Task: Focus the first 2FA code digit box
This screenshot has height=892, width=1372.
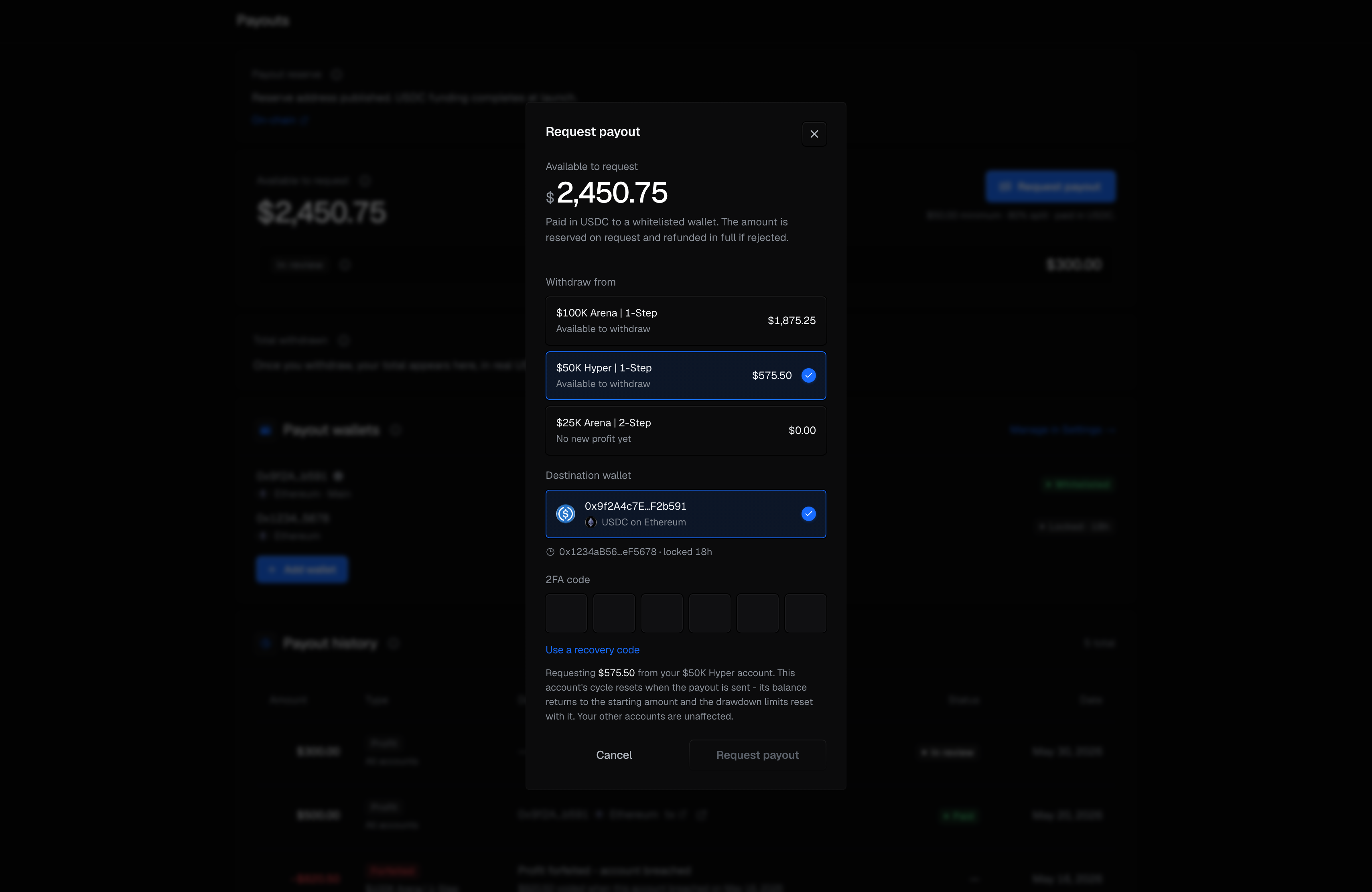Action: pos(566,613)
